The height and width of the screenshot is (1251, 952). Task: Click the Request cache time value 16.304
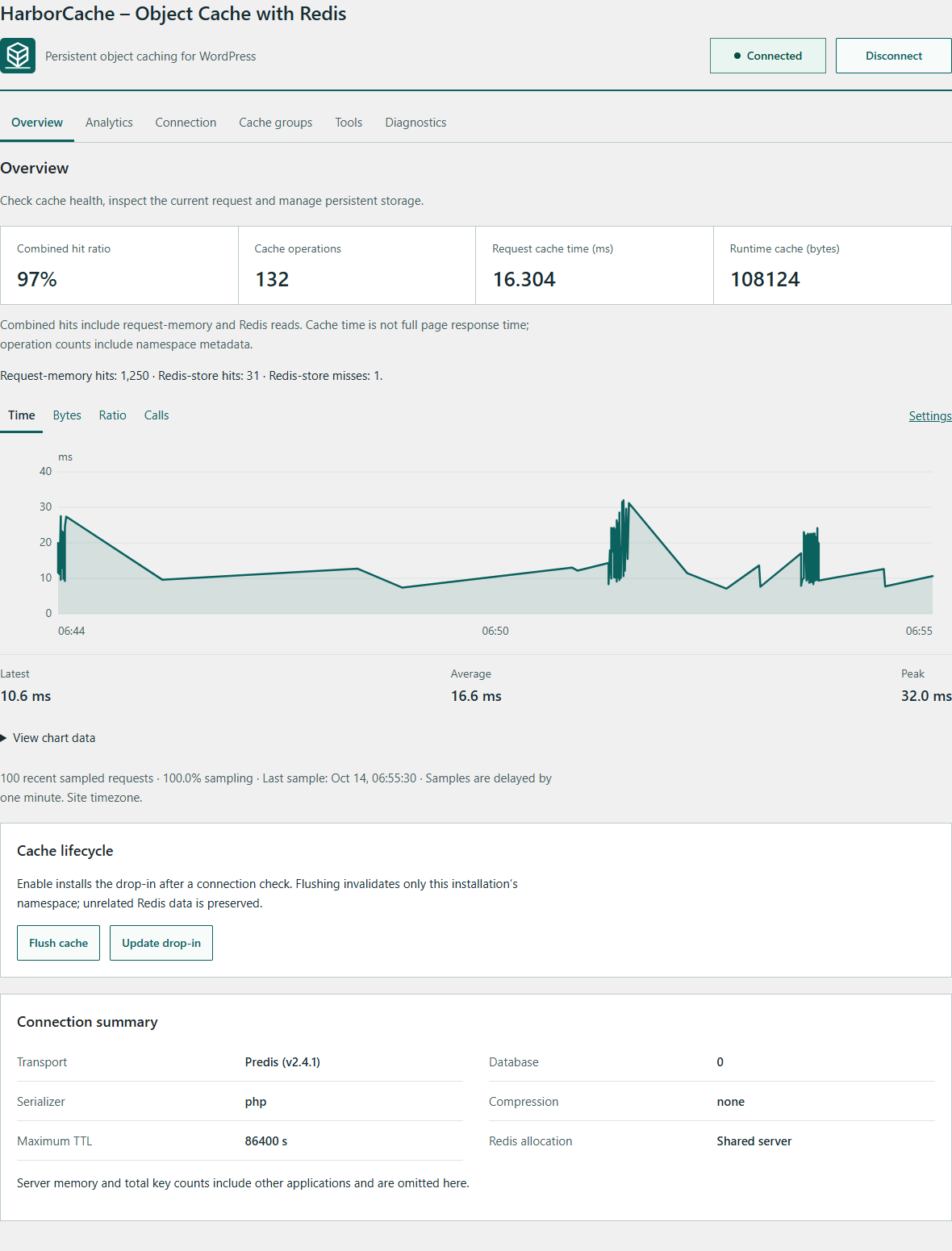(524, 280)
